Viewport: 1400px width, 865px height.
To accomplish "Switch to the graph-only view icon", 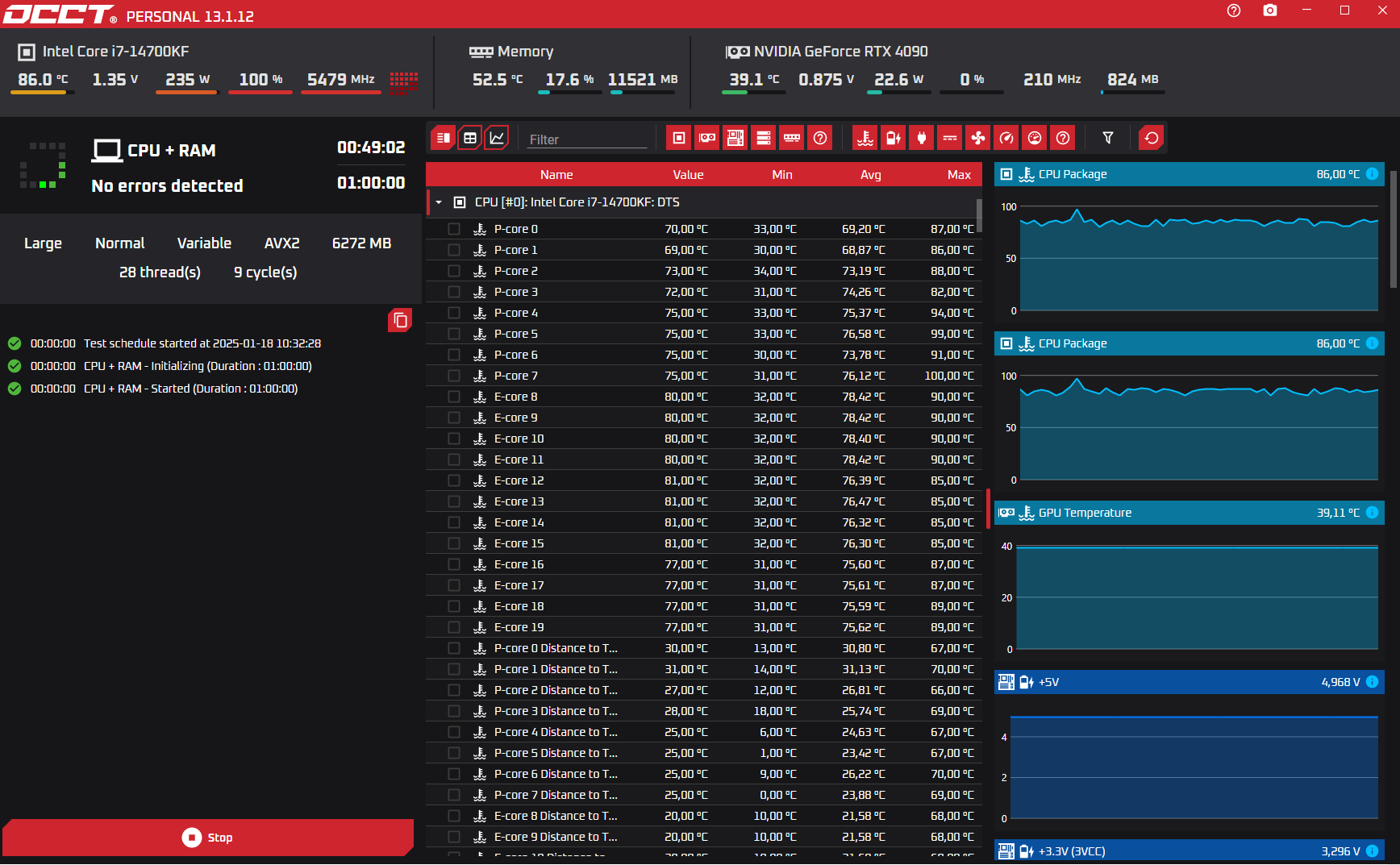I will [497, 138].
